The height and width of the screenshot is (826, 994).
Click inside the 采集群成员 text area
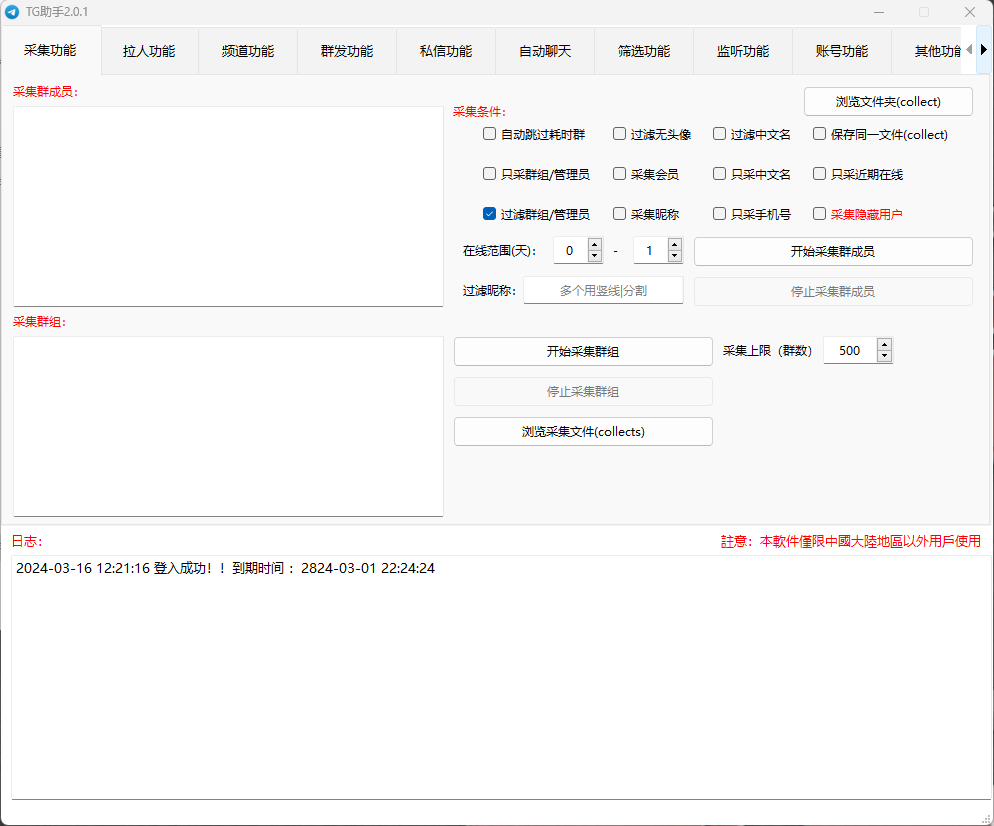(x=228, y=206)
